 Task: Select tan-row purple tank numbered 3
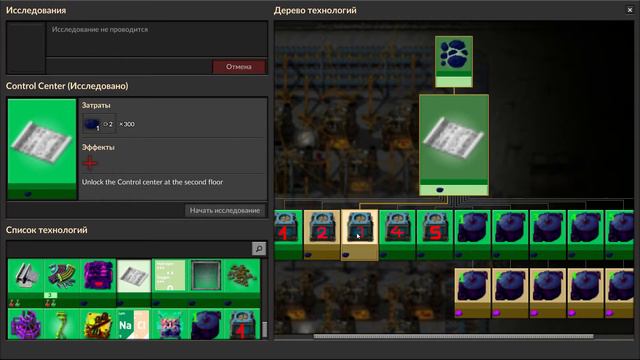coord(548,293)
